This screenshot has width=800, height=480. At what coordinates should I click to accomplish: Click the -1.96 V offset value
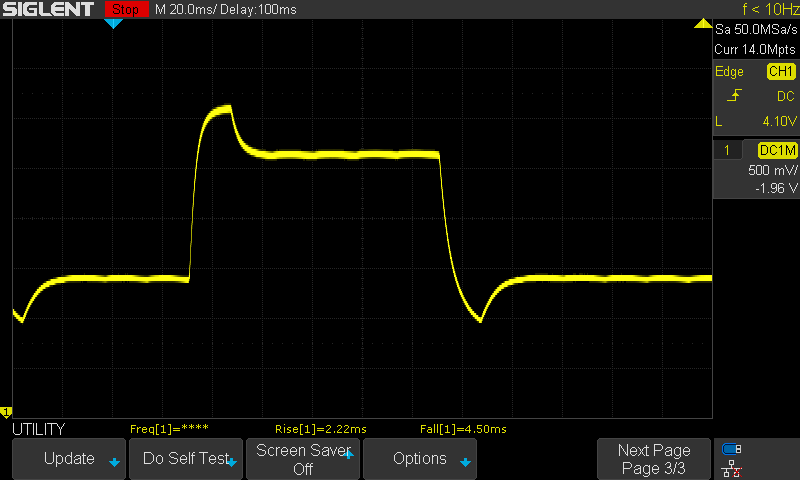[x=776, y=188]
